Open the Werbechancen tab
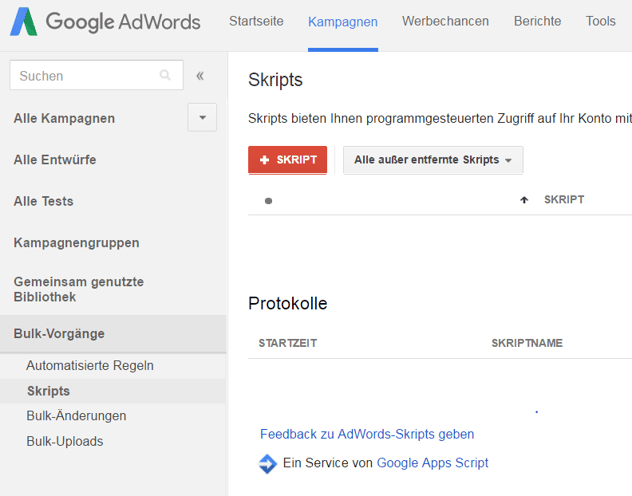Screen dimensions: 632x496 445,21
